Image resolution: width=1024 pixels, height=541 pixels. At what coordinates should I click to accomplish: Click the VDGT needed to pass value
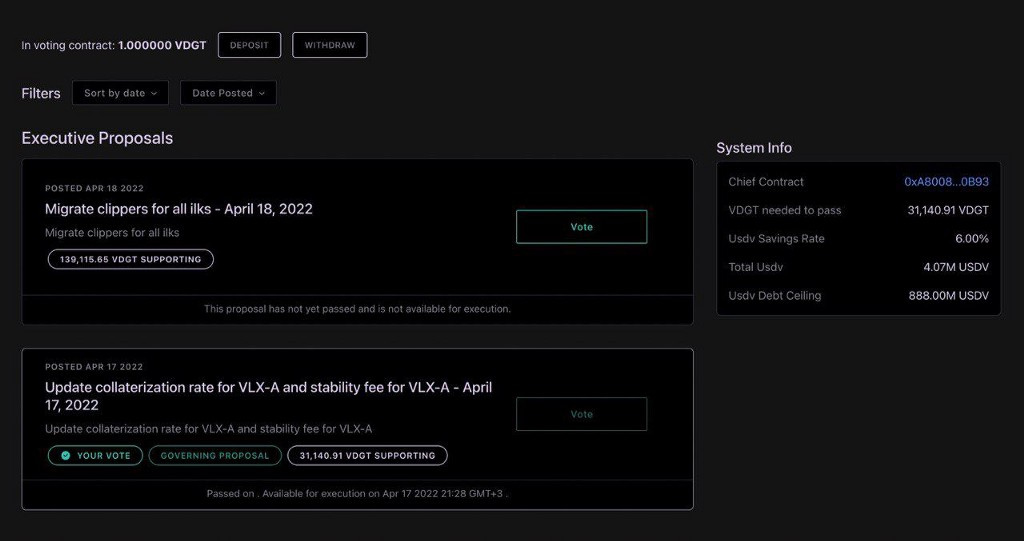(948, 210)
